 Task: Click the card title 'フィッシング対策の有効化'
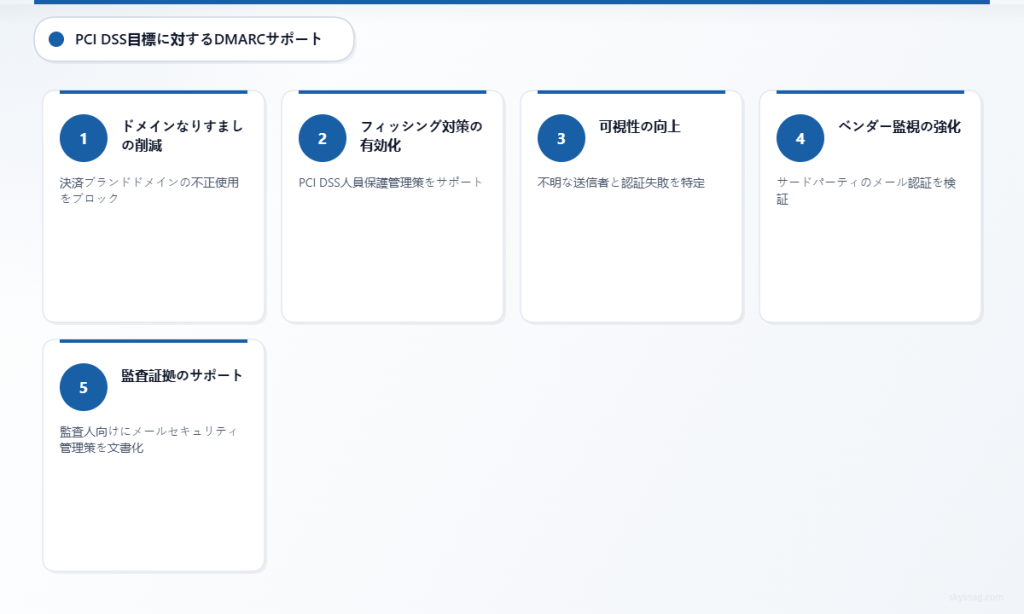[x=421, y=136]
